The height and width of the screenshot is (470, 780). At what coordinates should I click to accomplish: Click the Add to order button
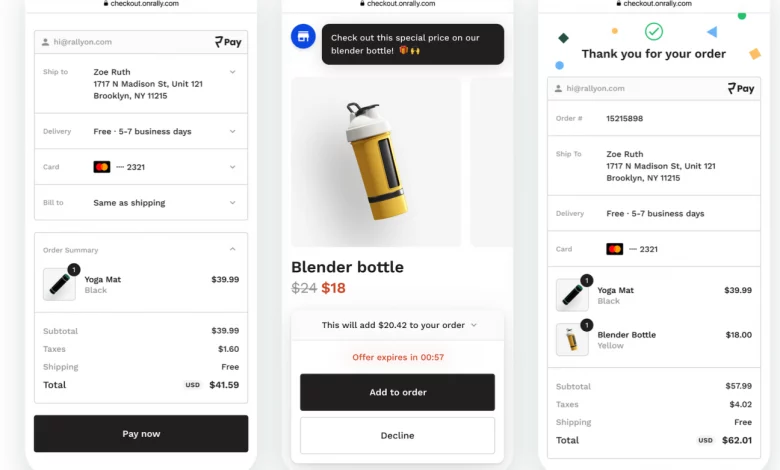(x=397, y=392)
